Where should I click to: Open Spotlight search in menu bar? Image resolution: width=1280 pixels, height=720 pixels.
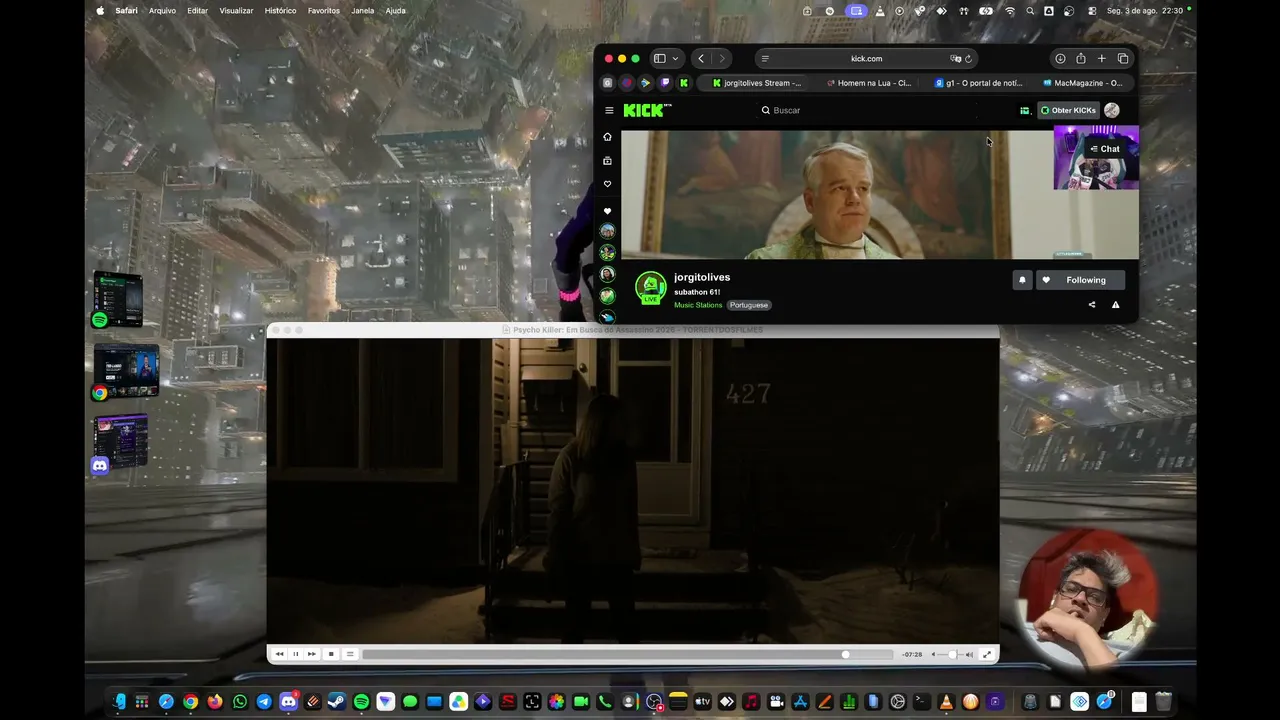pyautogui.click(x=1030, y=11)
